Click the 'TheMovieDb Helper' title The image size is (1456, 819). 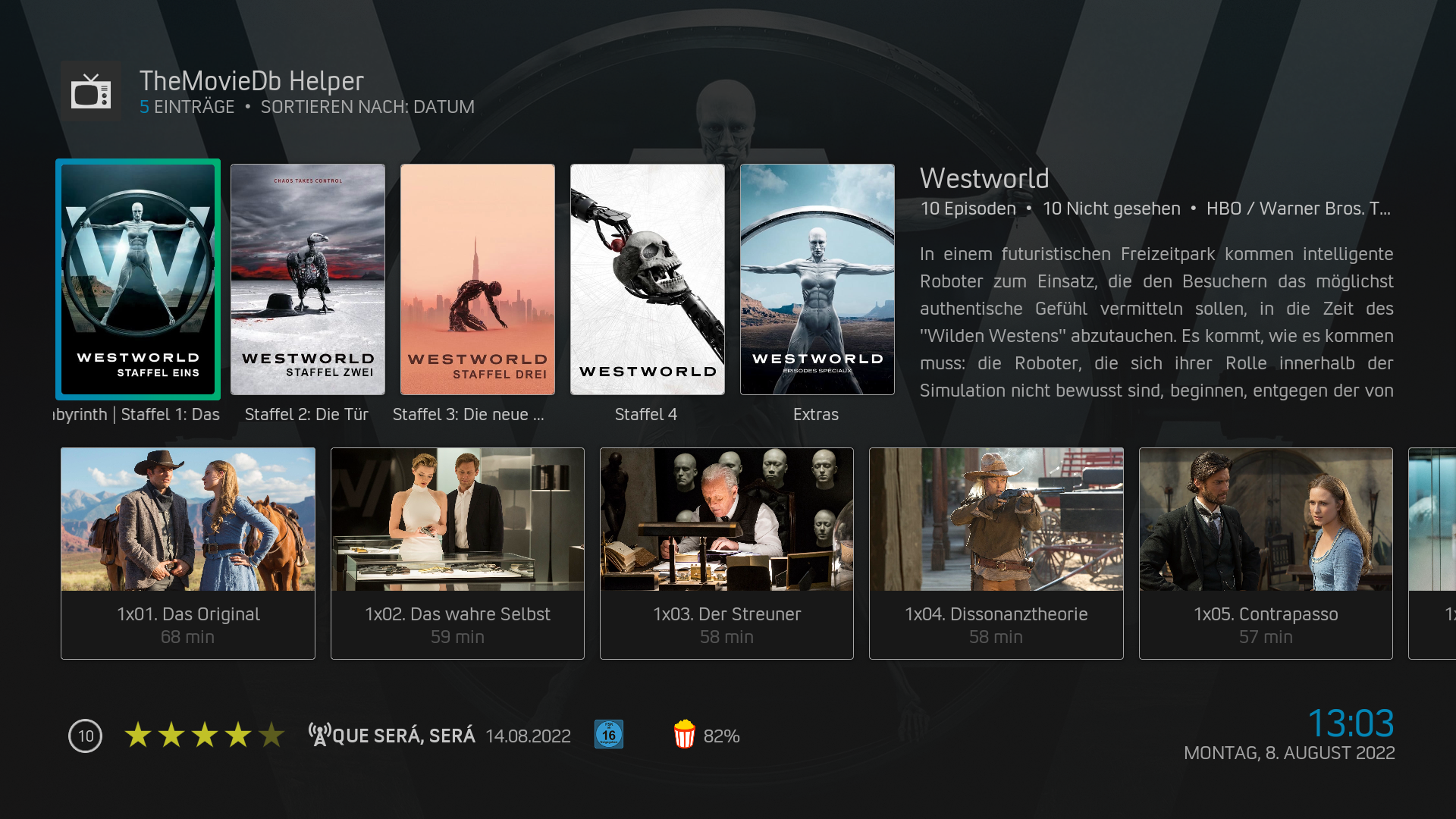point(252,80)
